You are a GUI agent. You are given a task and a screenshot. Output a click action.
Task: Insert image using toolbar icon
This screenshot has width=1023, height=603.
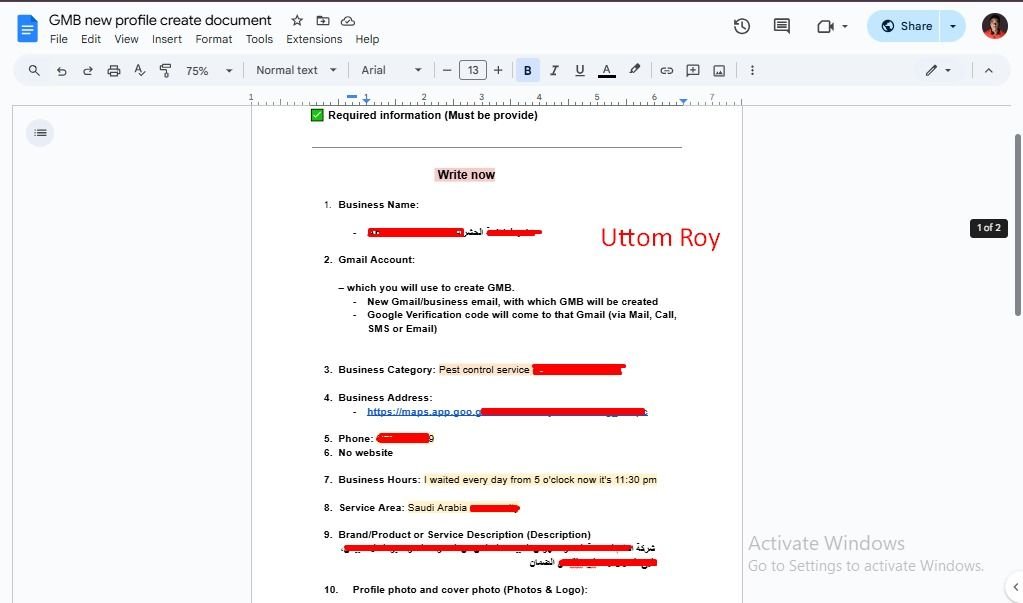(719, 71)
